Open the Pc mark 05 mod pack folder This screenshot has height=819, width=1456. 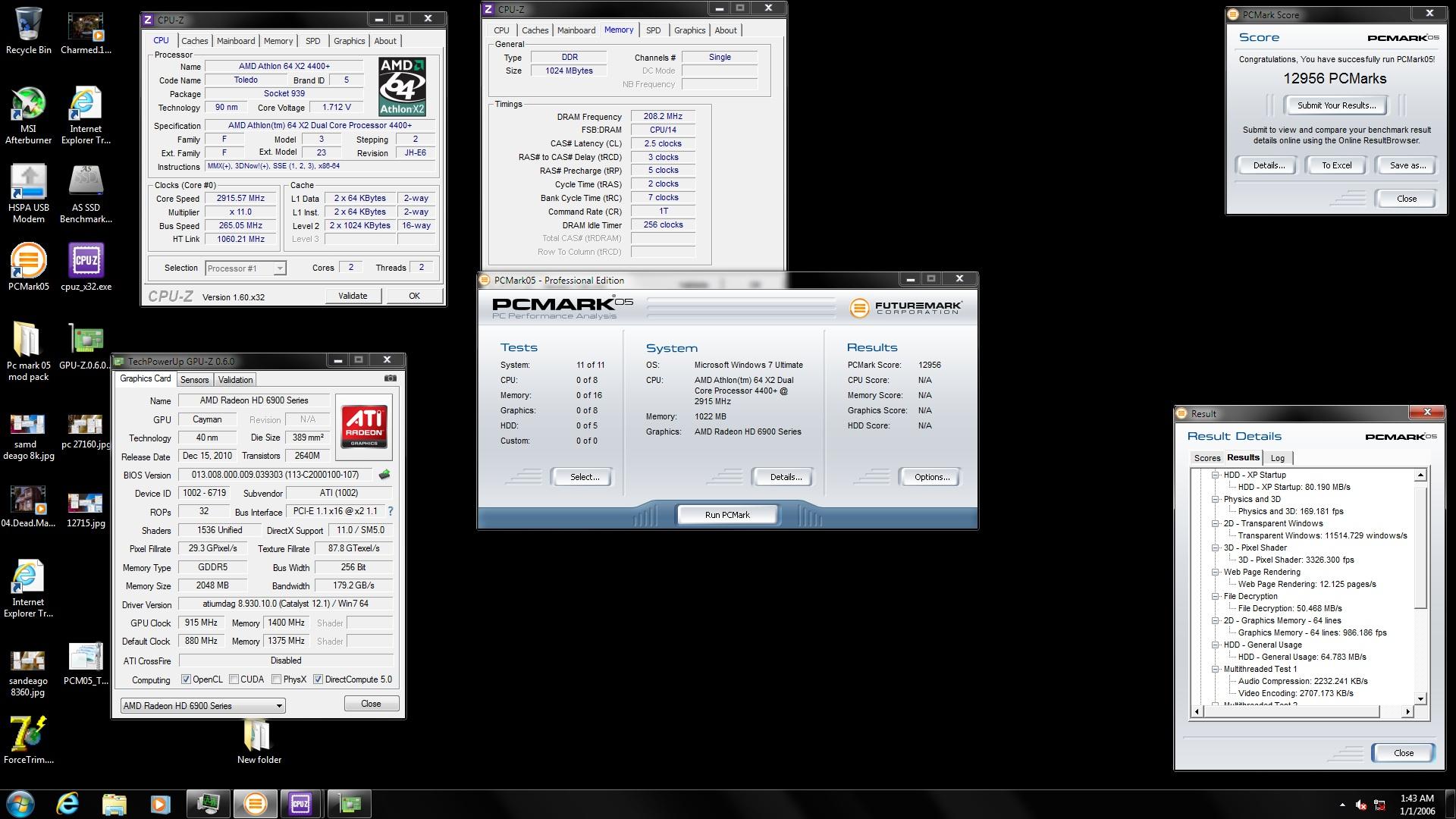tap(28, 351)
